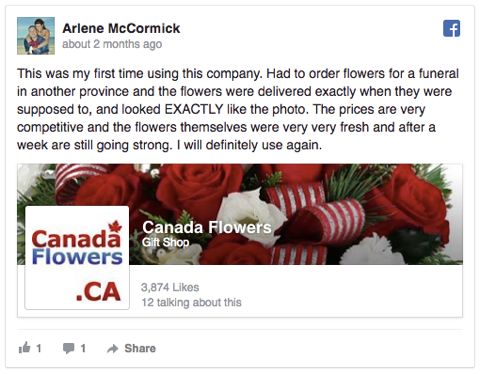
Task: Go to the Canada Flowers page title
Action: [207, 228]
